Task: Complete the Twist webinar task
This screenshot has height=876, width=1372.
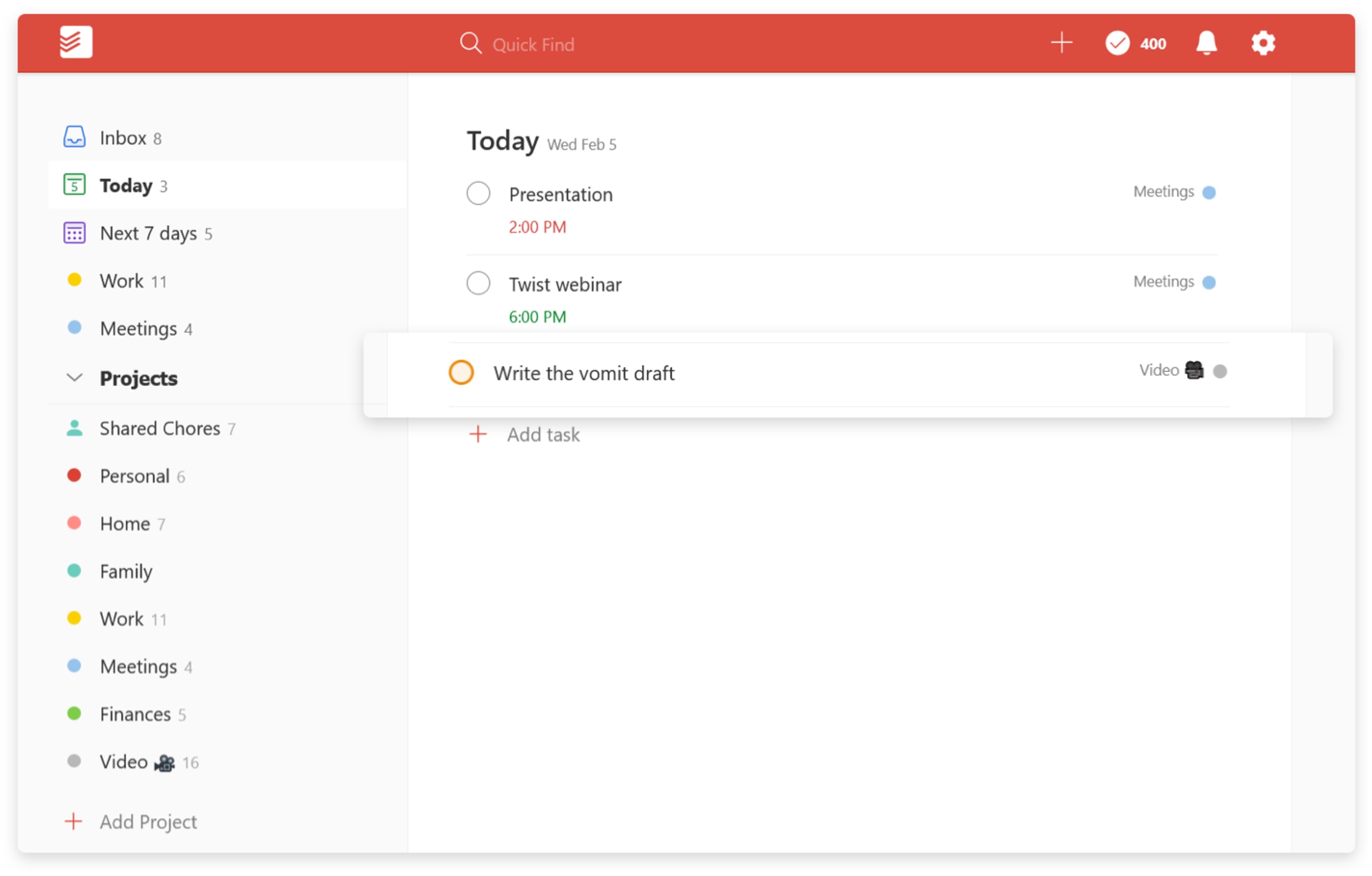Action: (x=478, y=283)
